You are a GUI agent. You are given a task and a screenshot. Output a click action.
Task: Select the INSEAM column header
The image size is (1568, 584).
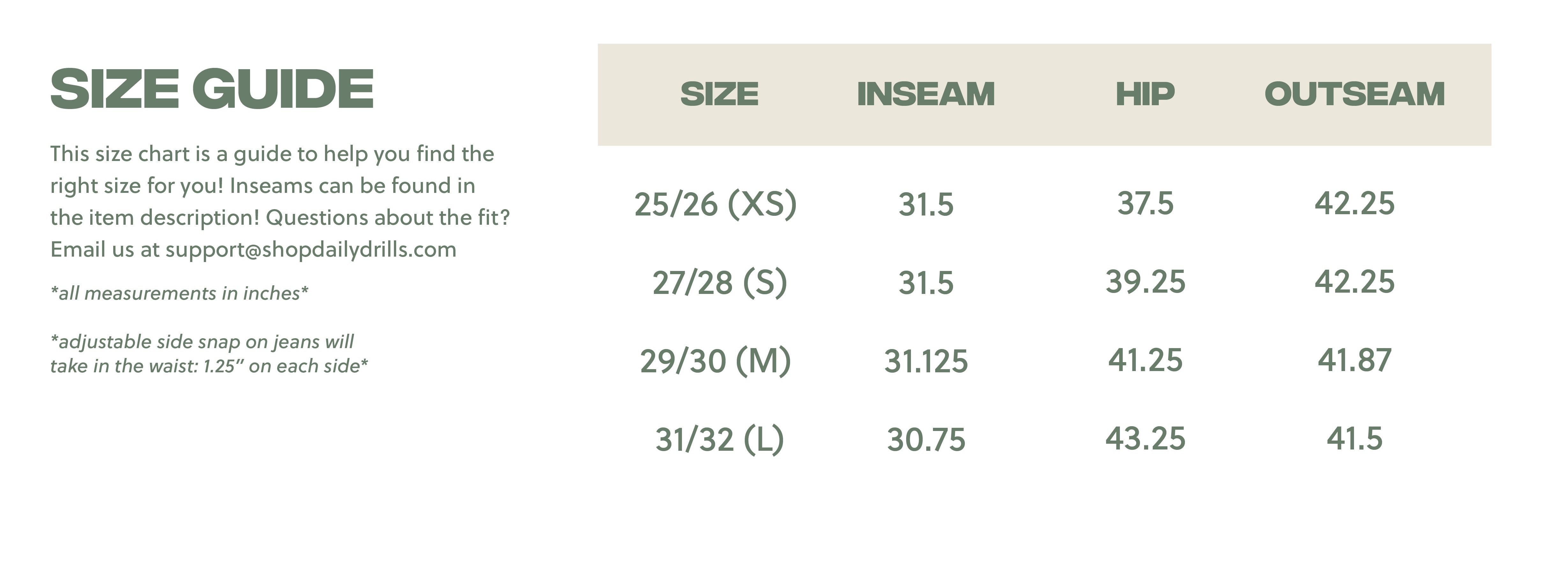click(926, 94)
